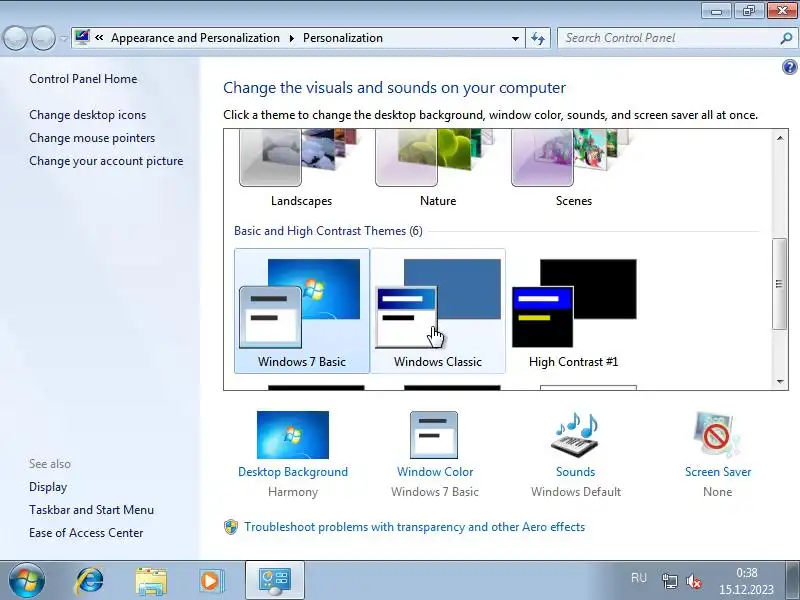Open the Screen Saver icon
The height and width of the screenshot is (600, 800).
pos(717,435)
